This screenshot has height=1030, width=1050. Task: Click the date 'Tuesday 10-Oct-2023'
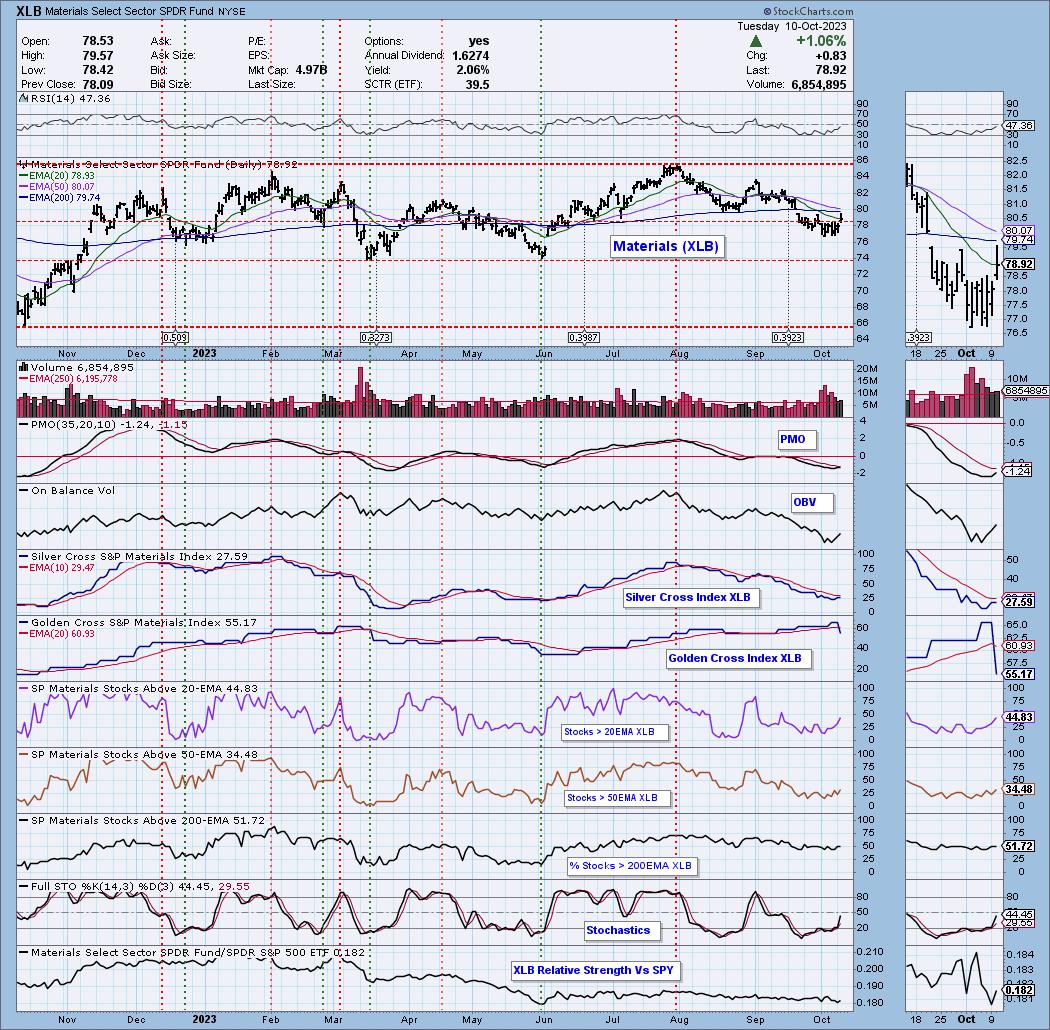(x=792, y=26)
